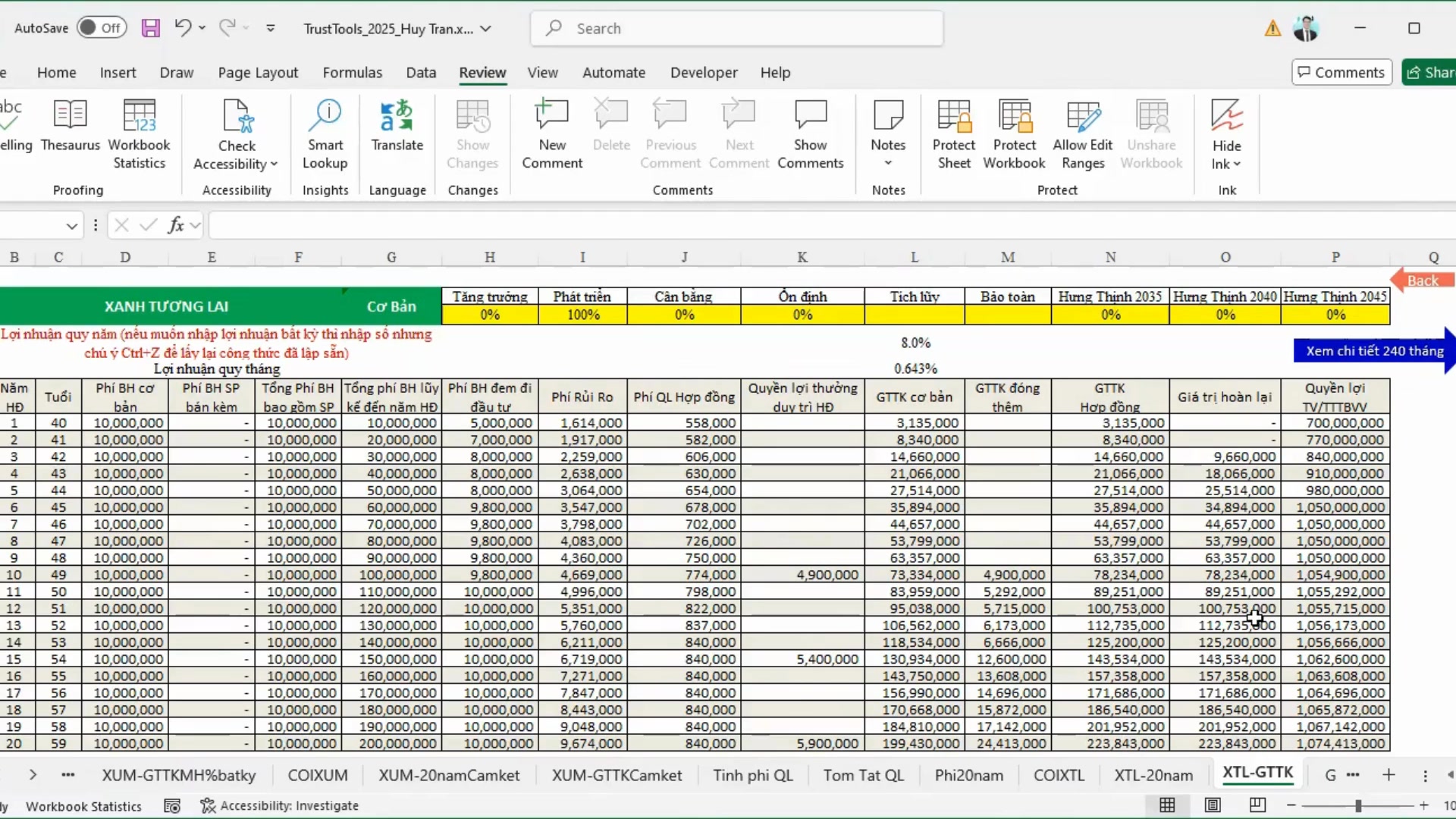Click Protect Workbook
This screenshot has height=819, width=1456.
point(1014,135)
